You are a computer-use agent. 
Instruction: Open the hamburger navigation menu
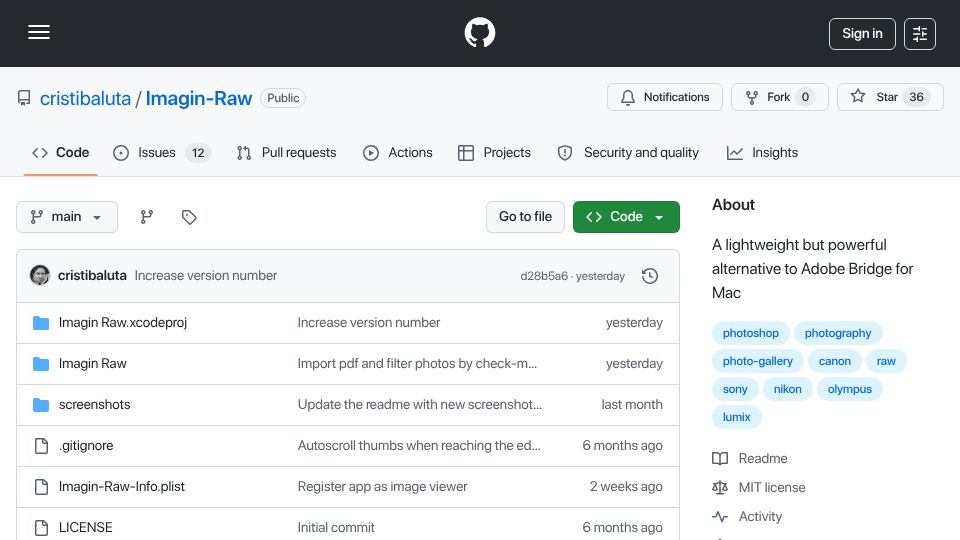pos(39,32)
